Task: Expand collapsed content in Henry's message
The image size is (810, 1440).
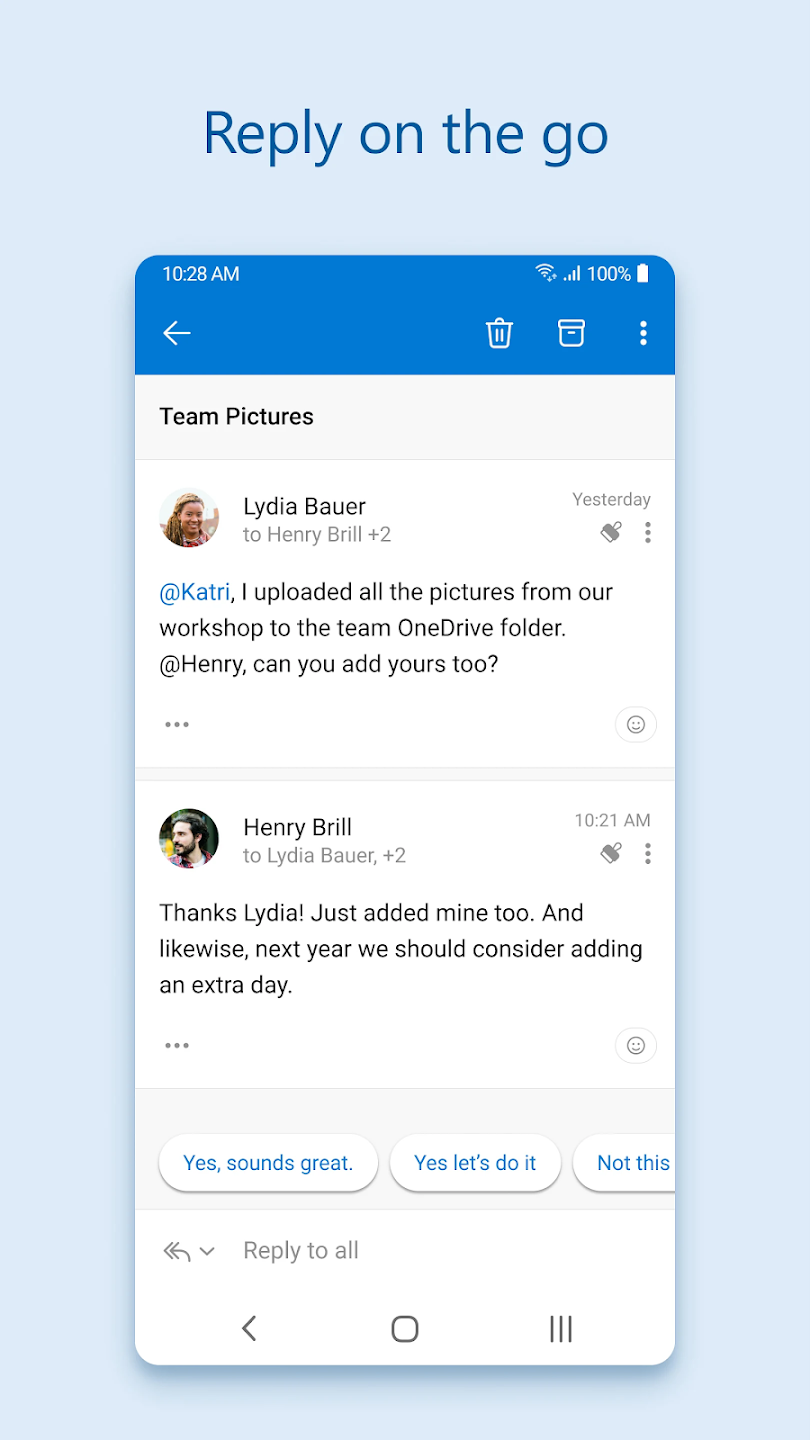Action: (x=177, y=1046)
